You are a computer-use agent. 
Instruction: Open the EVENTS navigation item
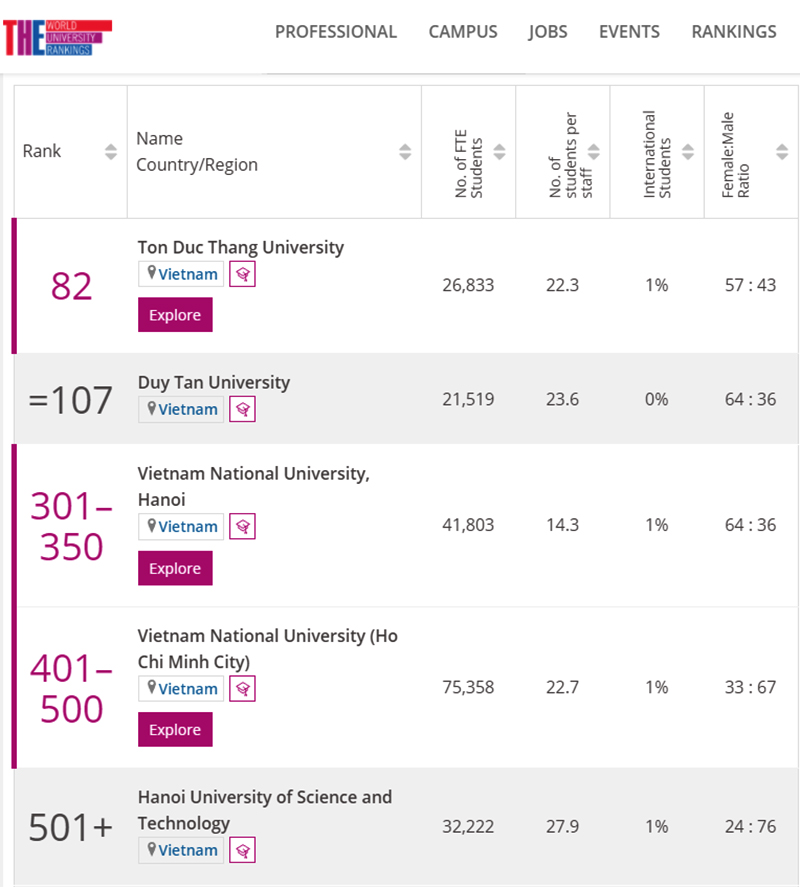point(629,32)
